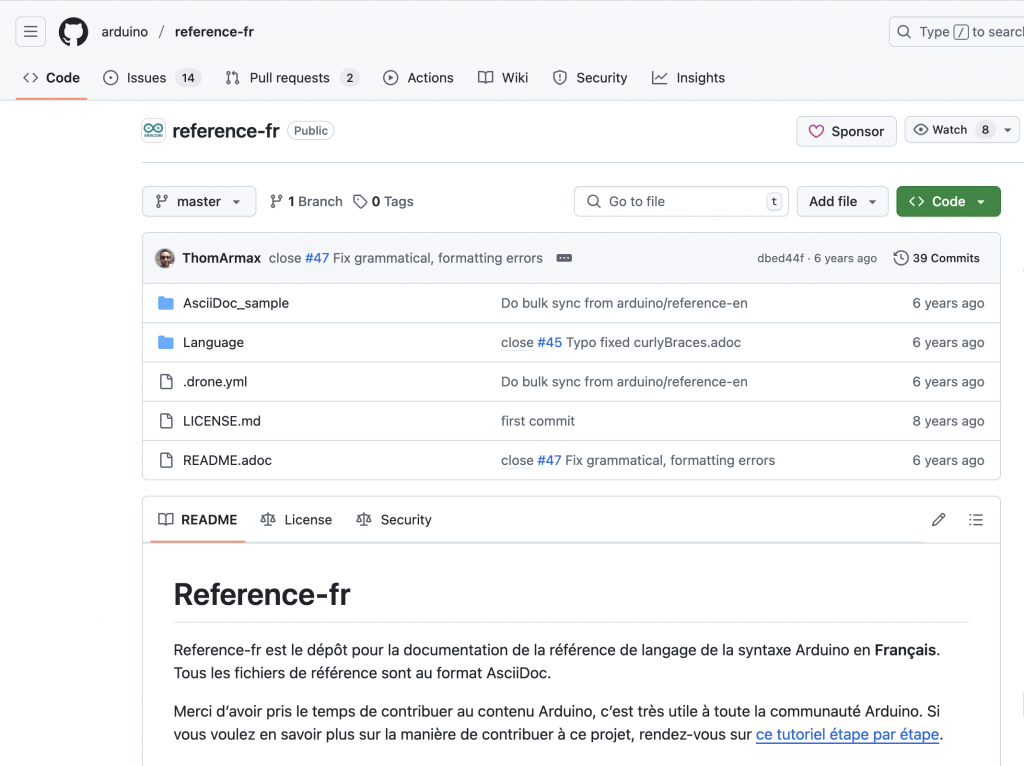Expand the Add file dropdown

pyautogui.click(x=842, y=201)
